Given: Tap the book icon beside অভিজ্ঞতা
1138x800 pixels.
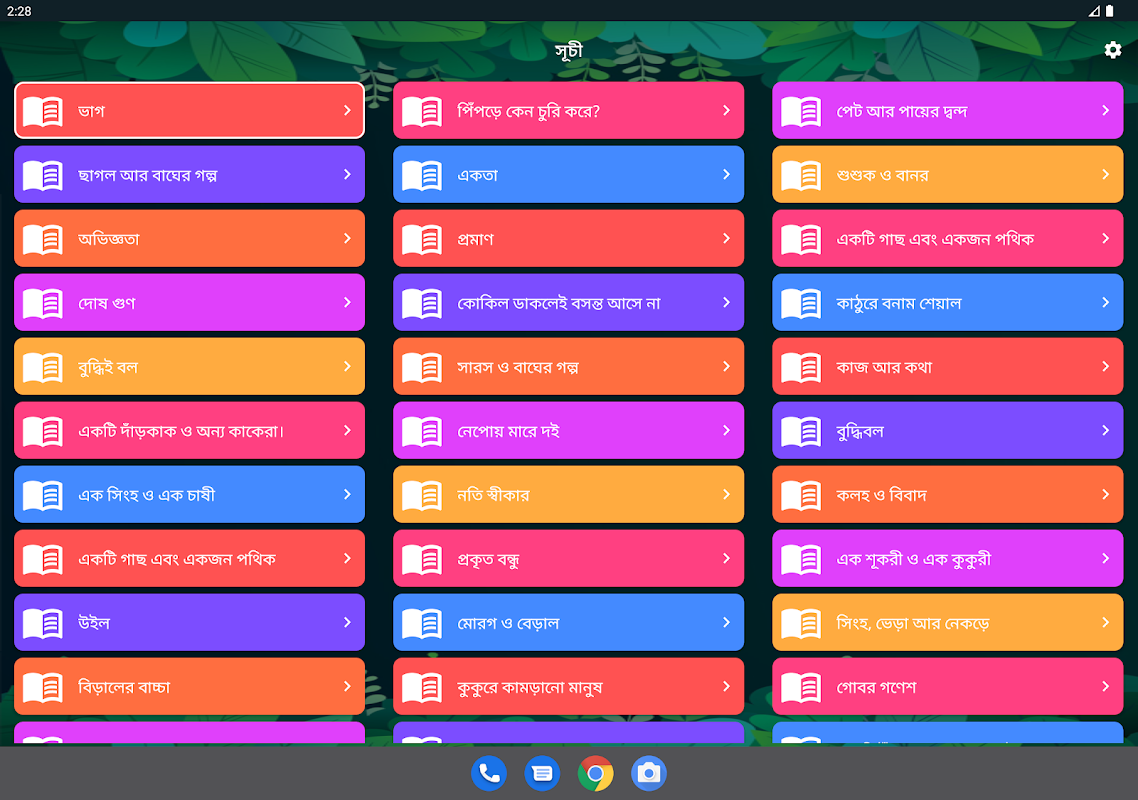Looking at the screenshot, I should click(43, 239).
